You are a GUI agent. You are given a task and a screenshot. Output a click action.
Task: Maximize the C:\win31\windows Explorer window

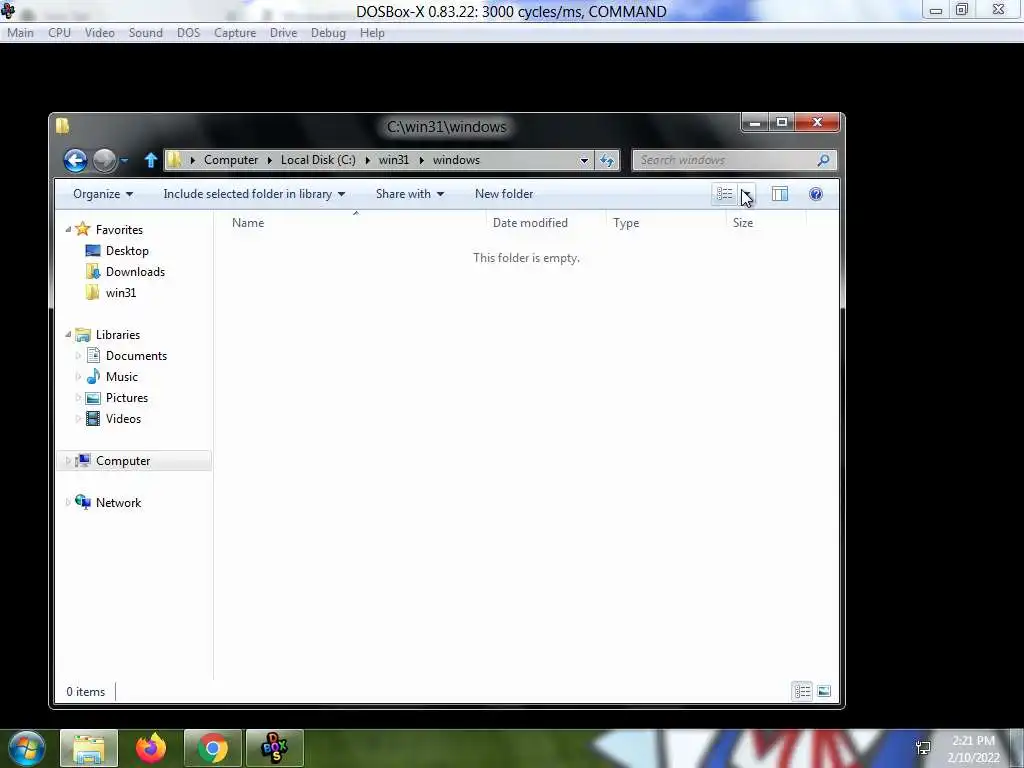click(x=782, y=122)
